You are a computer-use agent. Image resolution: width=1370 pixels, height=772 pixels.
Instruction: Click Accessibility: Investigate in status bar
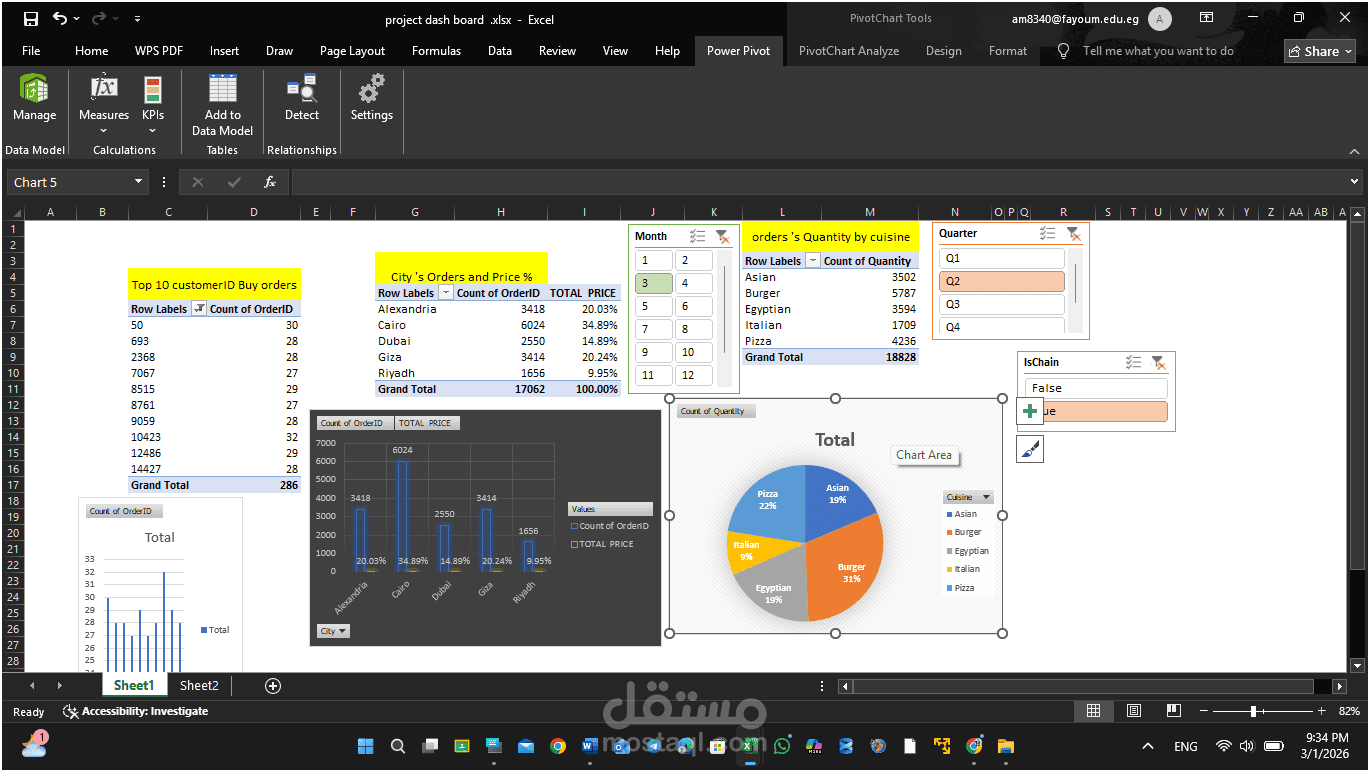pyautogui.click(x=136, y=711)
